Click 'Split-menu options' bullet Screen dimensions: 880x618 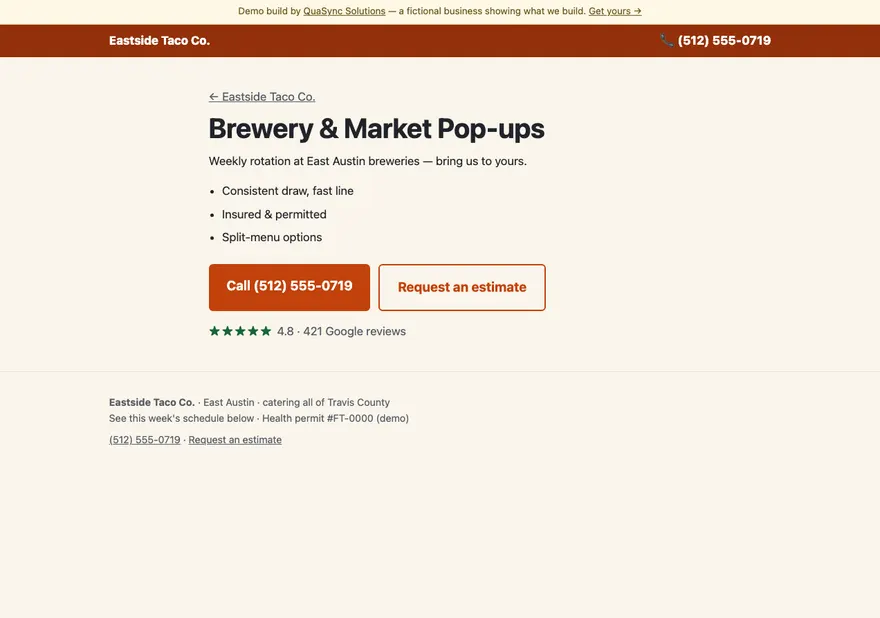click(x=272, y=237)
